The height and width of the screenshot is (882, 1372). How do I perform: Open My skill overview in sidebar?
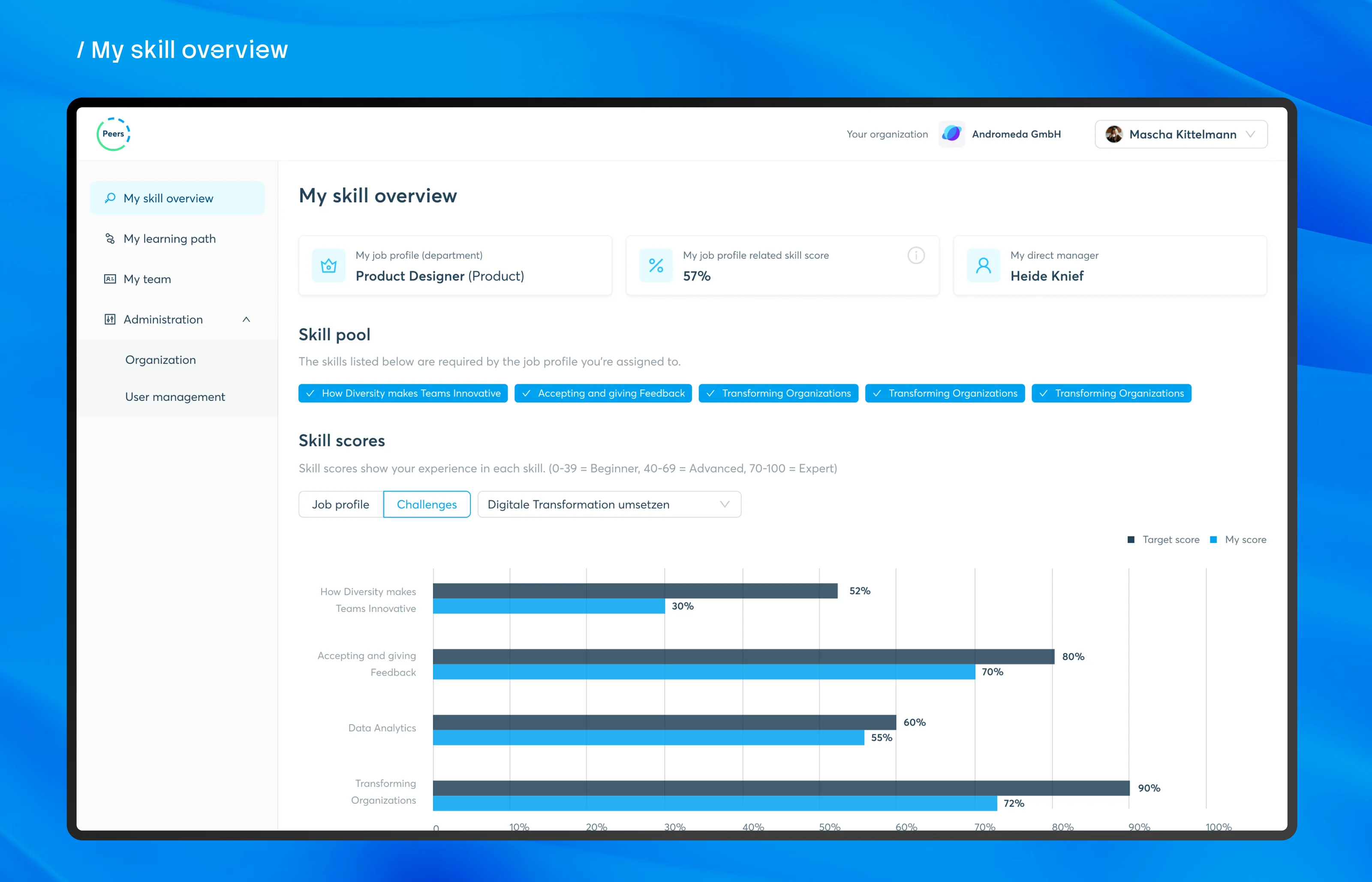pos(177,198)
